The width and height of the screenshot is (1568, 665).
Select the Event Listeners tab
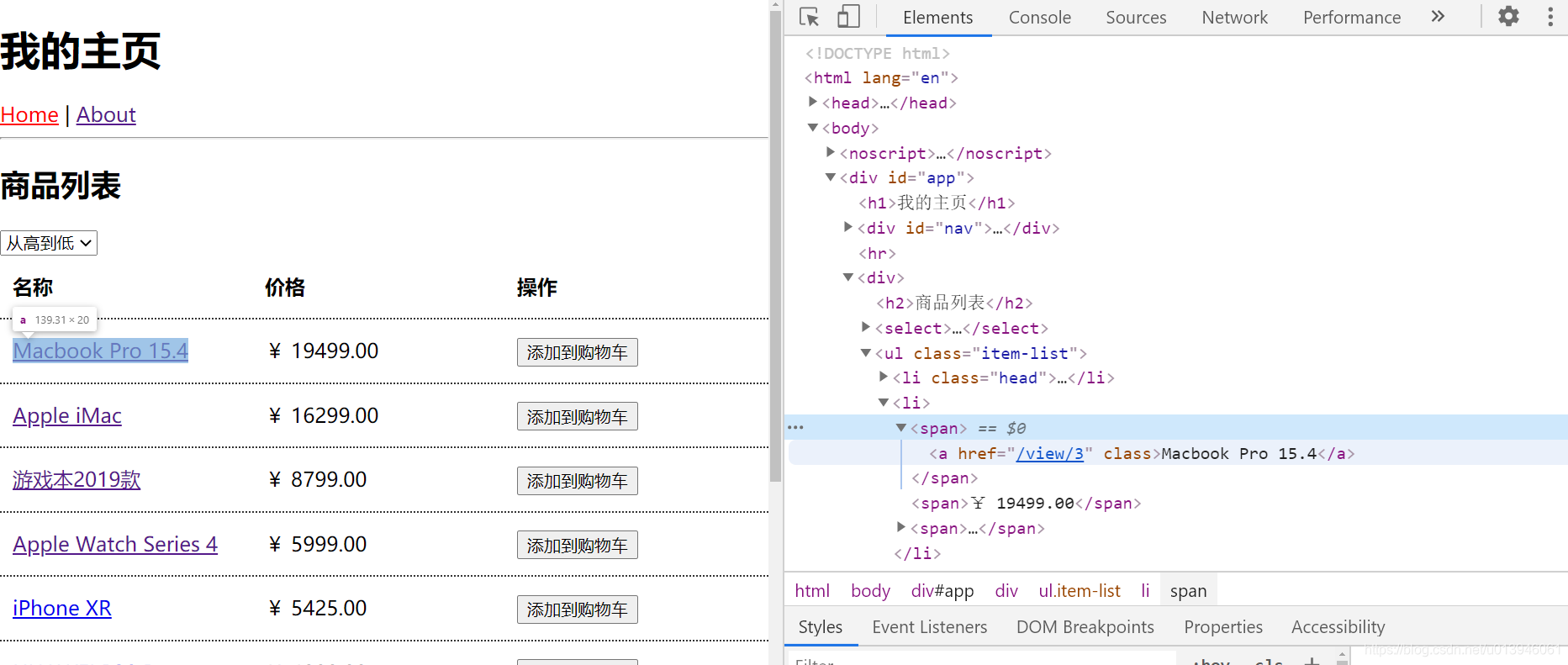pos(929,627)
